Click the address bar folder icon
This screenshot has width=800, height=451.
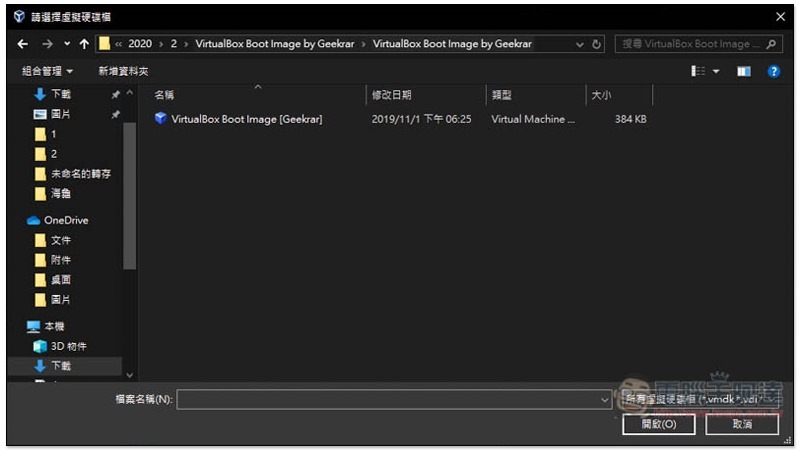105,44
